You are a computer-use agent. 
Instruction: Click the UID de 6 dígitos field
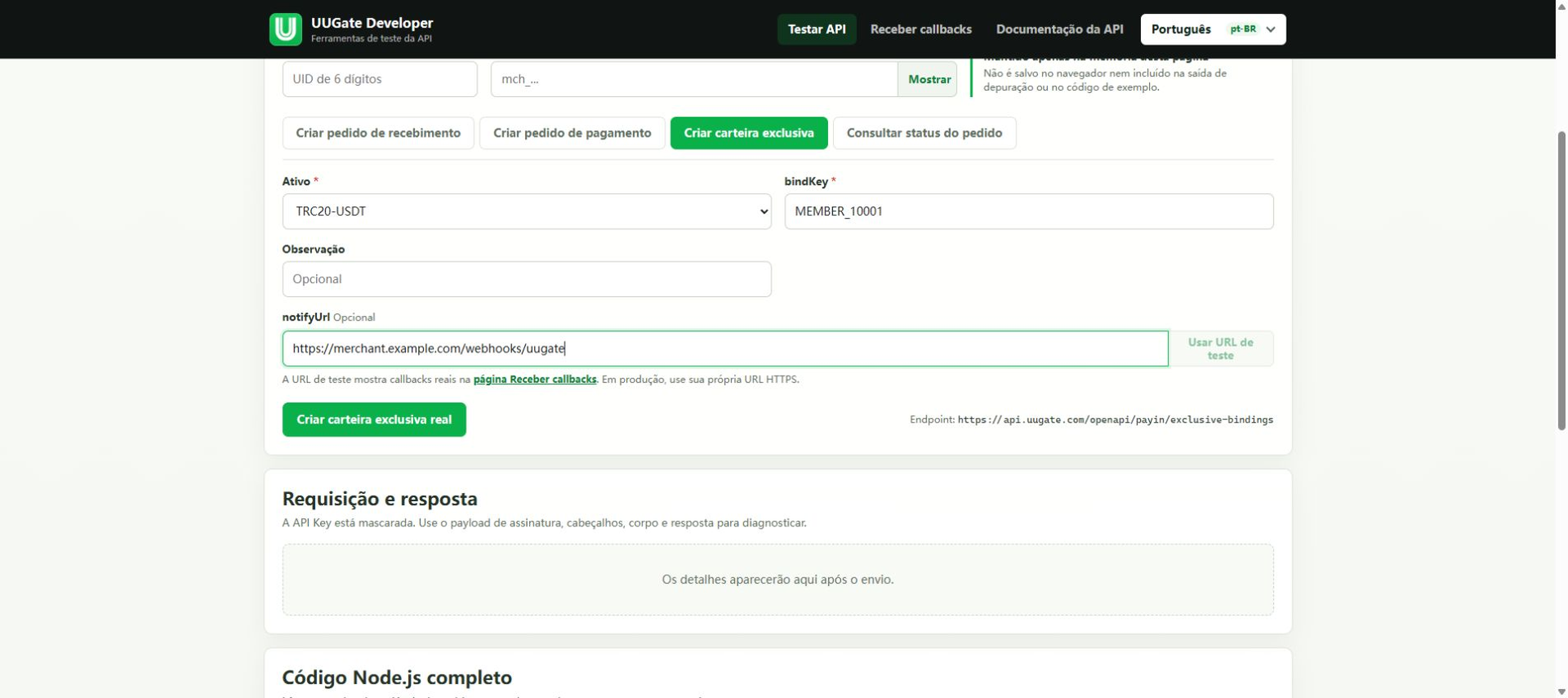pos(380,79)
